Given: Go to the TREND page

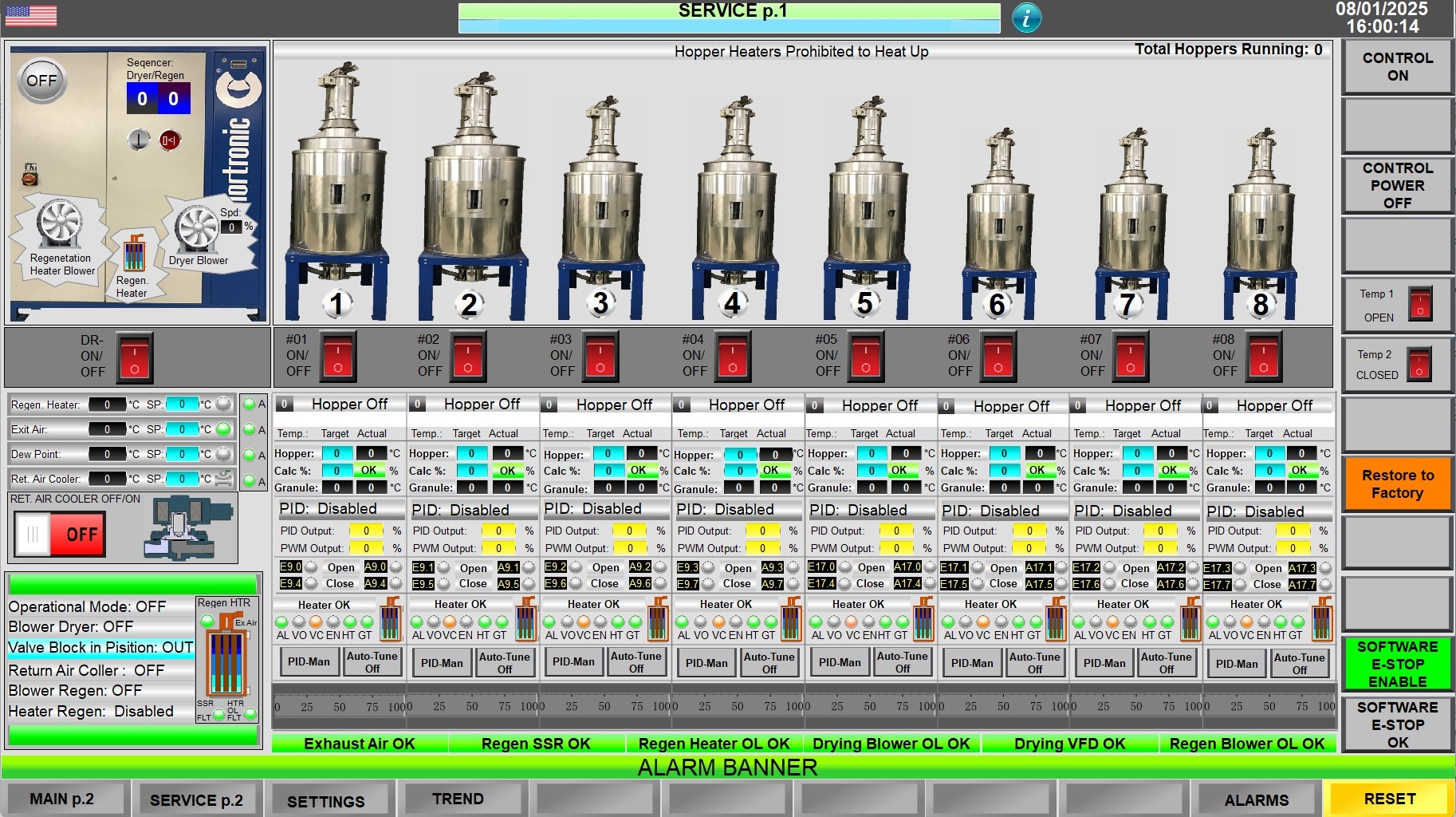Looking at the screenshot, I should click(458, 799).
